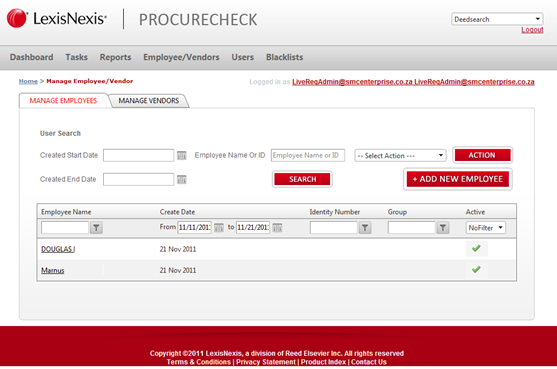Click Add New Employee button
The height and width of the screenshot is (369, 557).
coord(458,179)
